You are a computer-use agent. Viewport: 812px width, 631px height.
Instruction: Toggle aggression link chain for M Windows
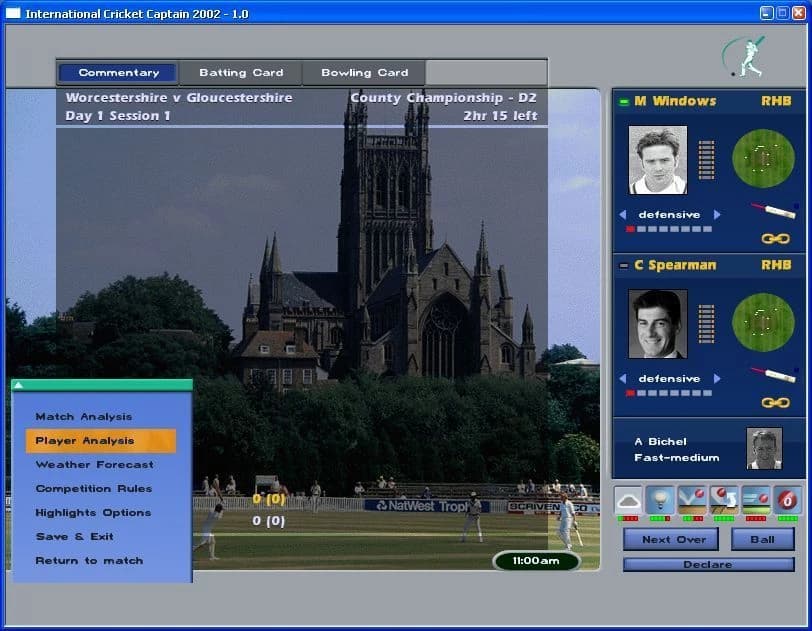(775, 239)
